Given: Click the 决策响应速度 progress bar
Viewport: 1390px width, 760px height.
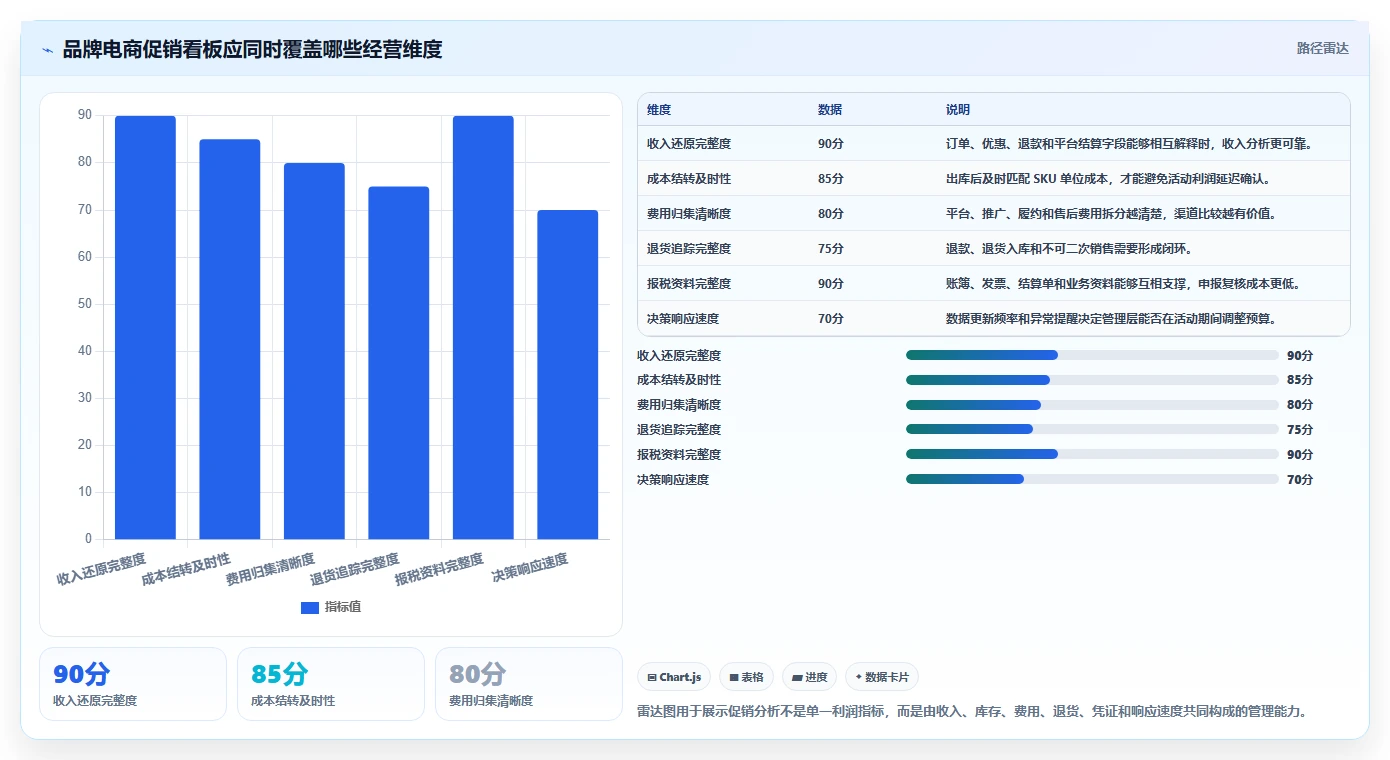Looking at the screenshot, I should coord(1092,479).
